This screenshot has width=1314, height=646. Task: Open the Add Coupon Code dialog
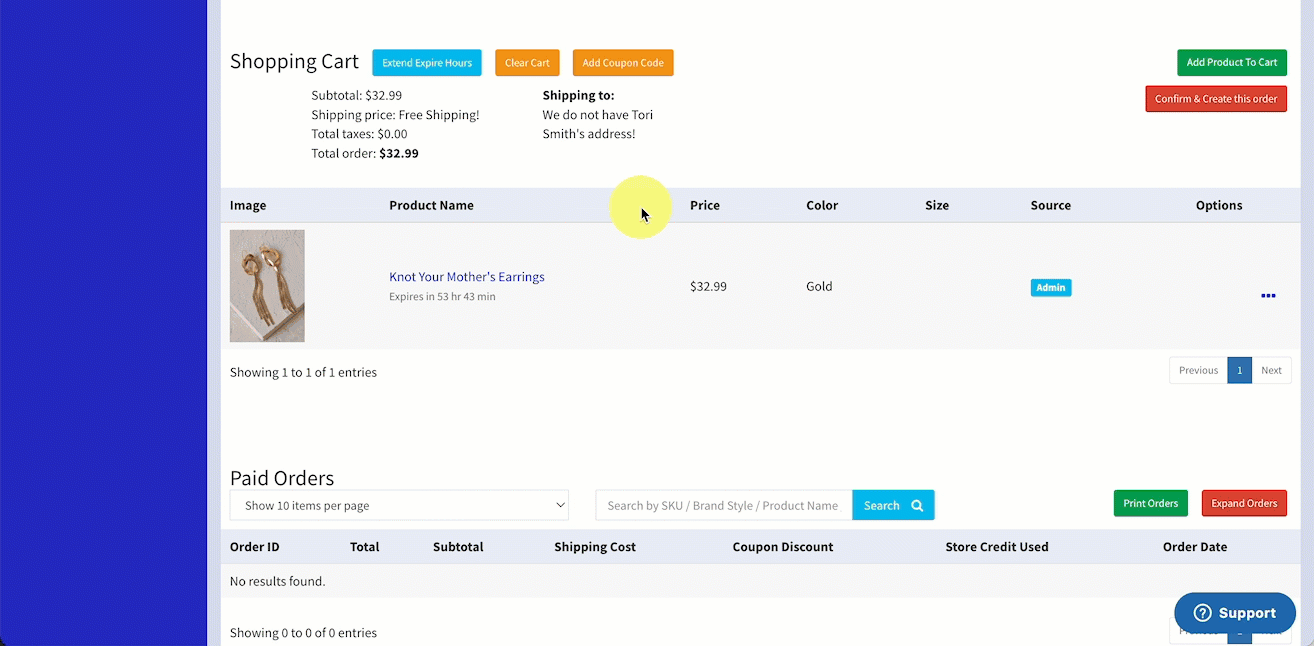click(x=623, y=63)
